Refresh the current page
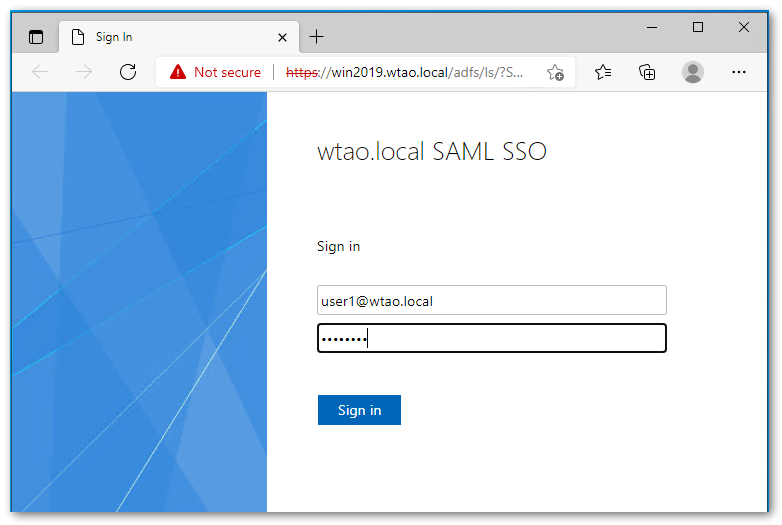 [x=127, y=72]
